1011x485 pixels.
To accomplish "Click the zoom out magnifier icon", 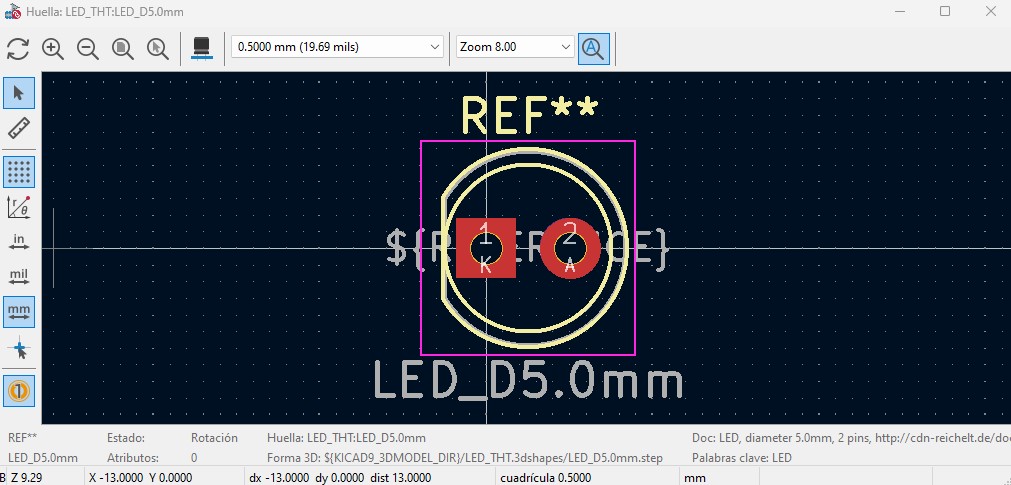I will tap(88, 48).
